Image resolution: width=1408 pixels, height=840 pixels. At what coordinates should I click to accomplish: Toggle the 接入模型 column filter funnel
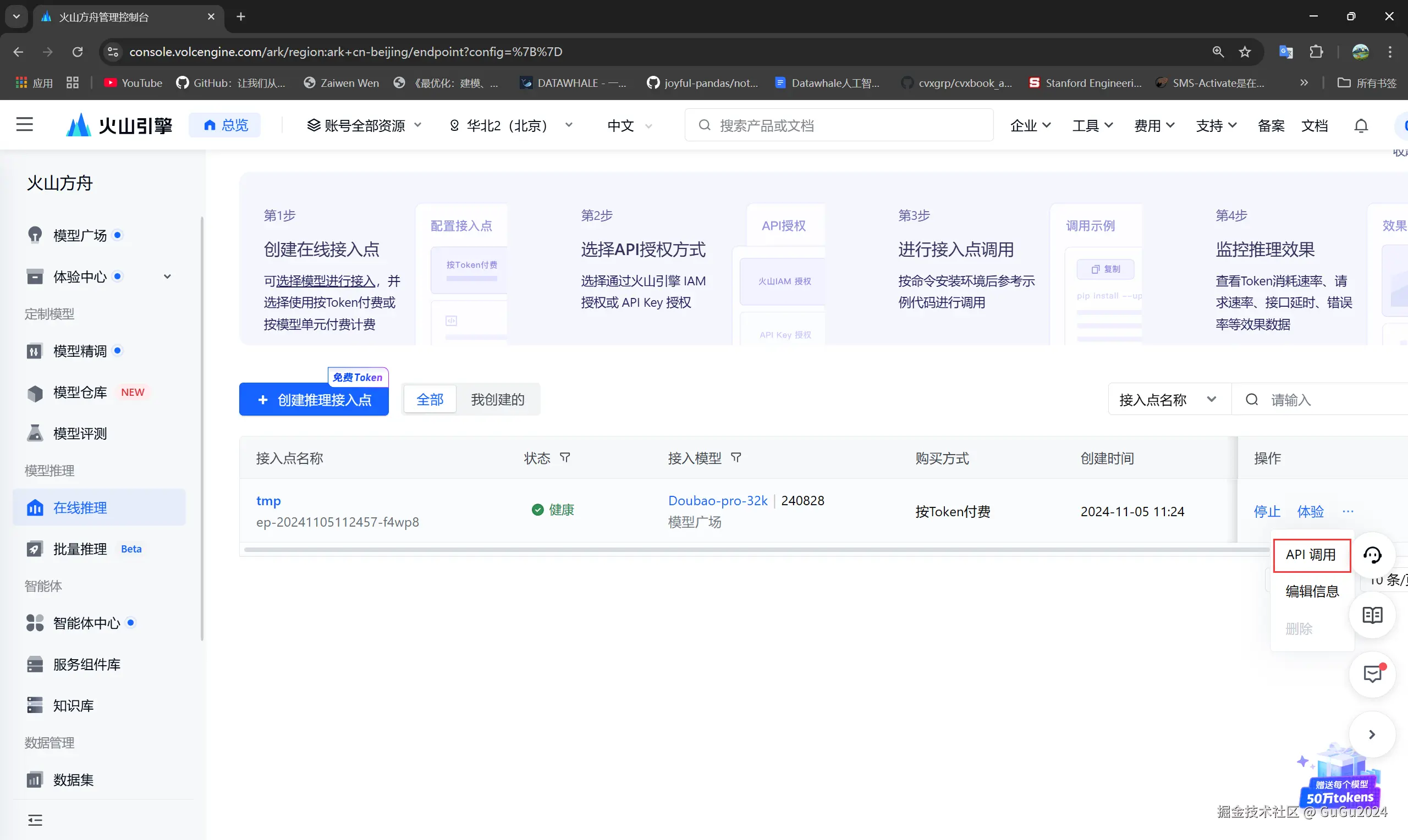tap(736, 457)
